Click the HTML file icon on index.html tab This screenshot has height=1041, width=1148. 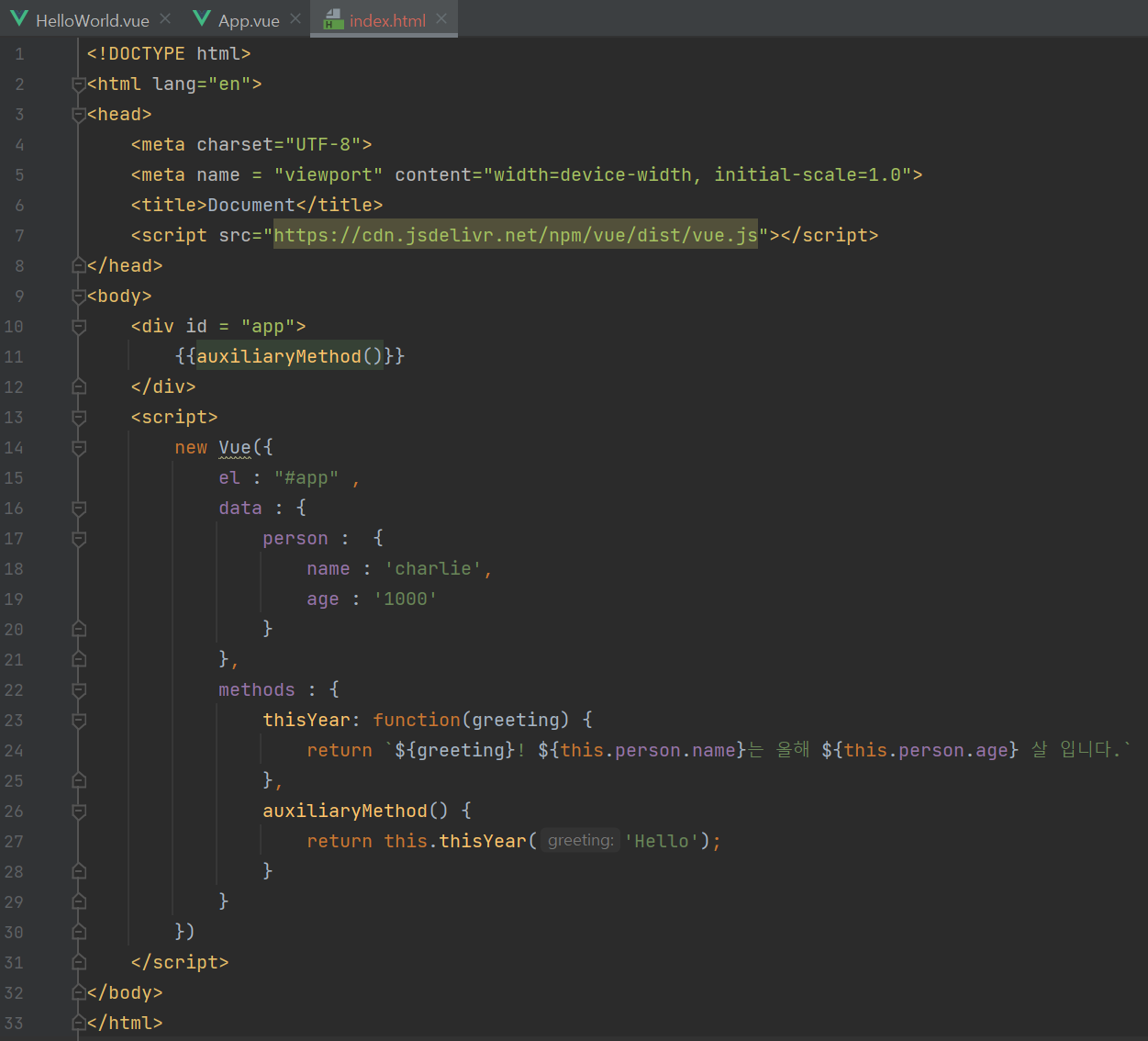click(x=333, y=19)
